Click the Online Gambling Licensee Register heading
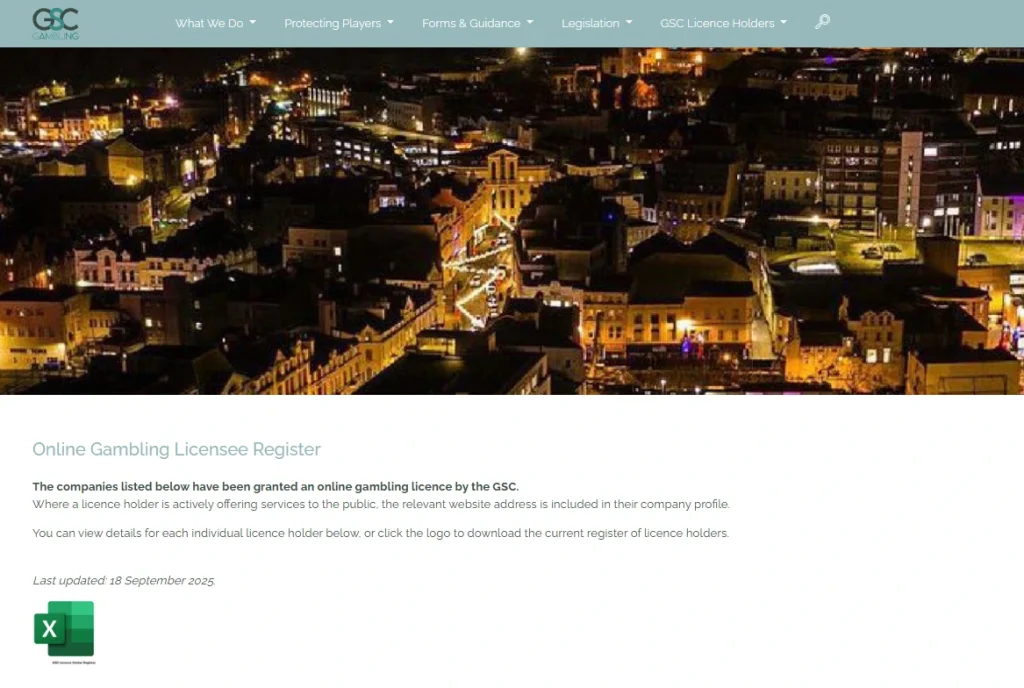This screenshot has height=688, width=1024. pyautogui.click(x=176, y=450)
